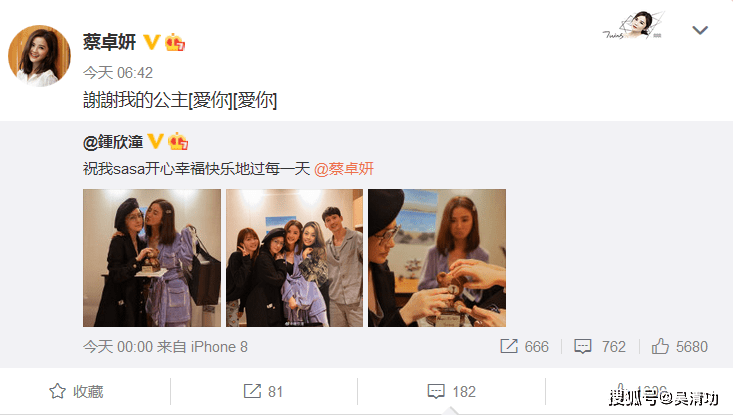Screen dimensions: 733x415
Task: Click the verified V badge next to 鍾欣潼
Action: (156, 141)
